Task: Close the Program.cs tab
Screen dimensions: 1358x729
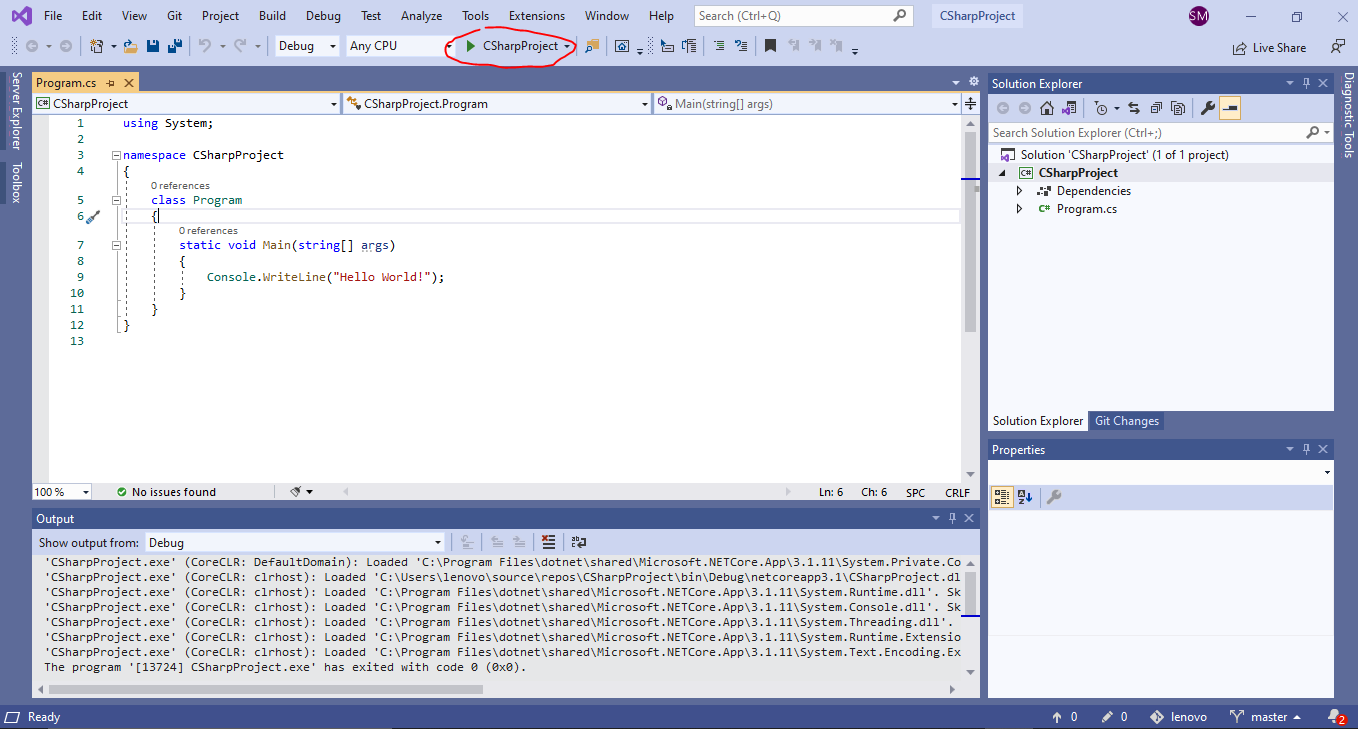Action: click(128, 83)
